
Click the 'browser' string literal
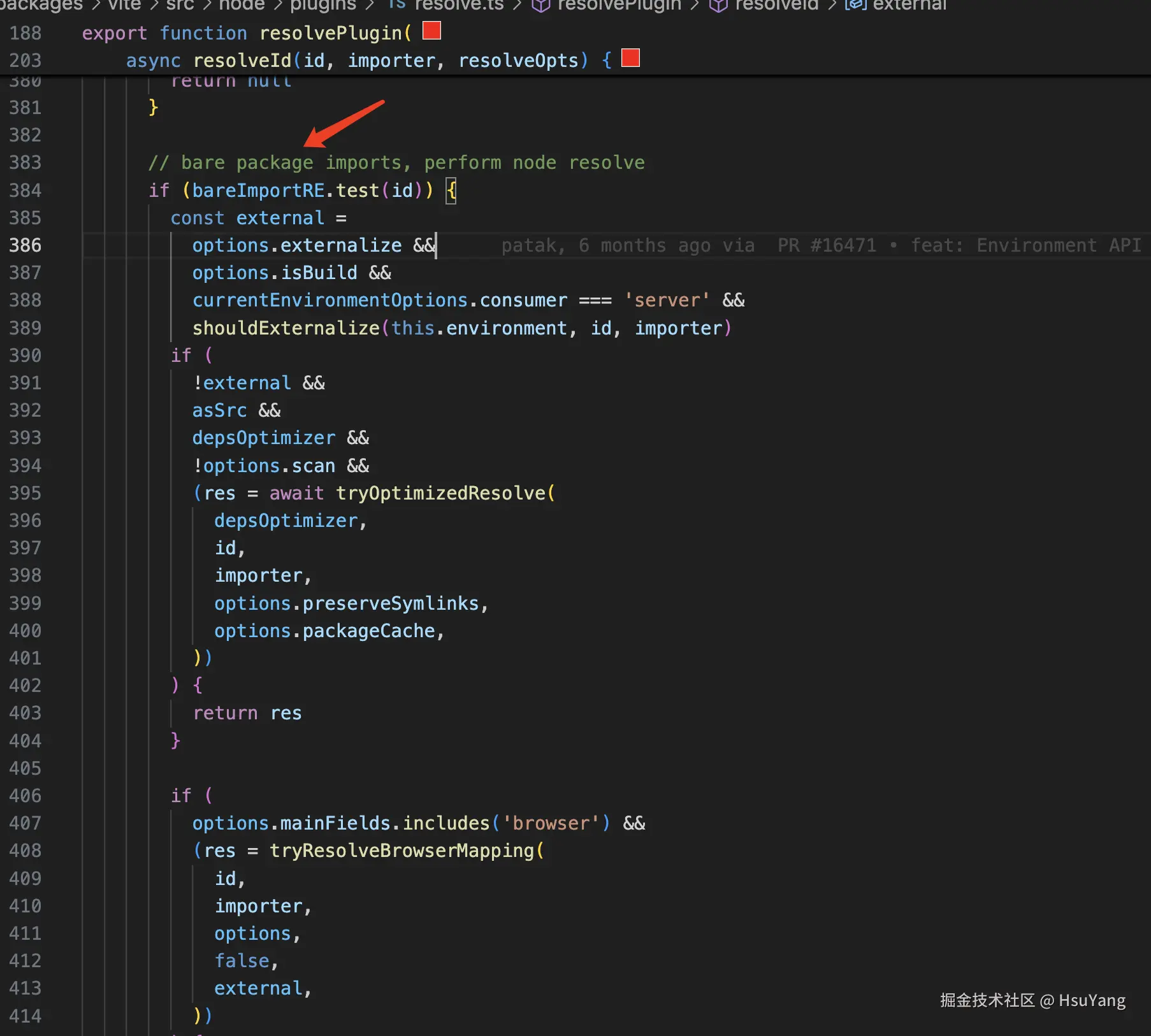pos(551,823)
